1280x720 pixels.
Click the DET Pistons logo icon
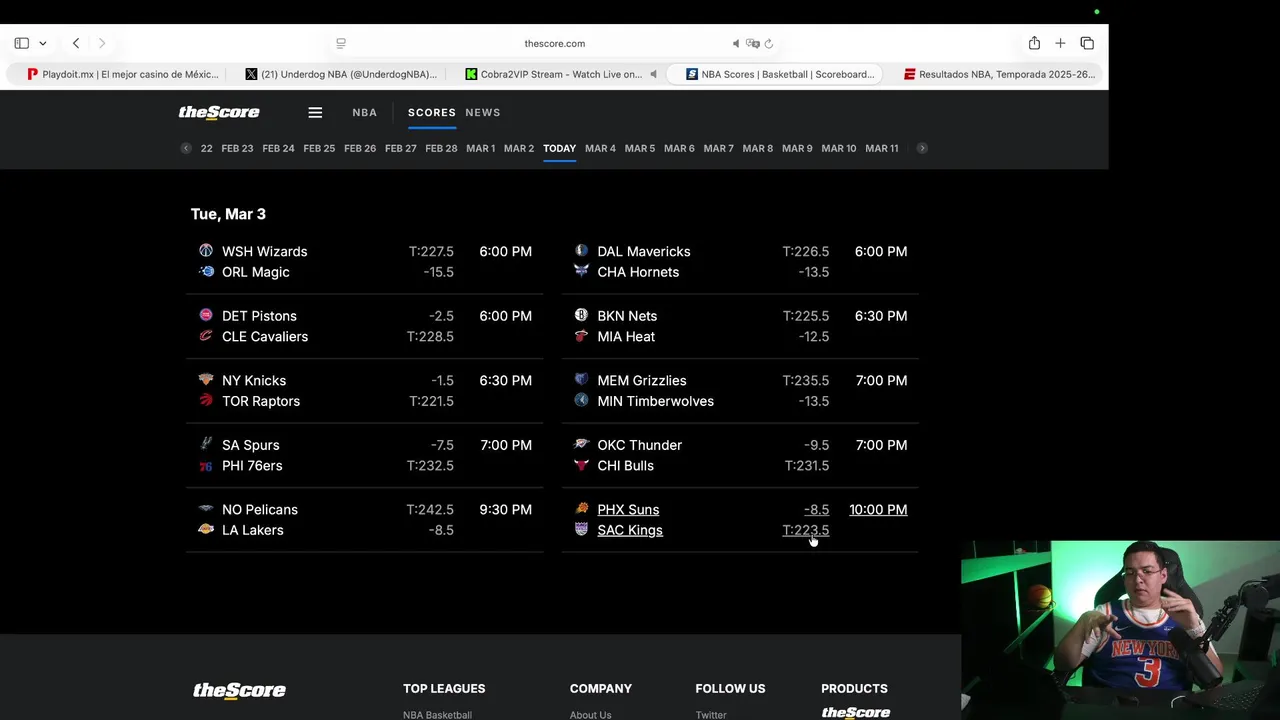[x=206, y=315]
